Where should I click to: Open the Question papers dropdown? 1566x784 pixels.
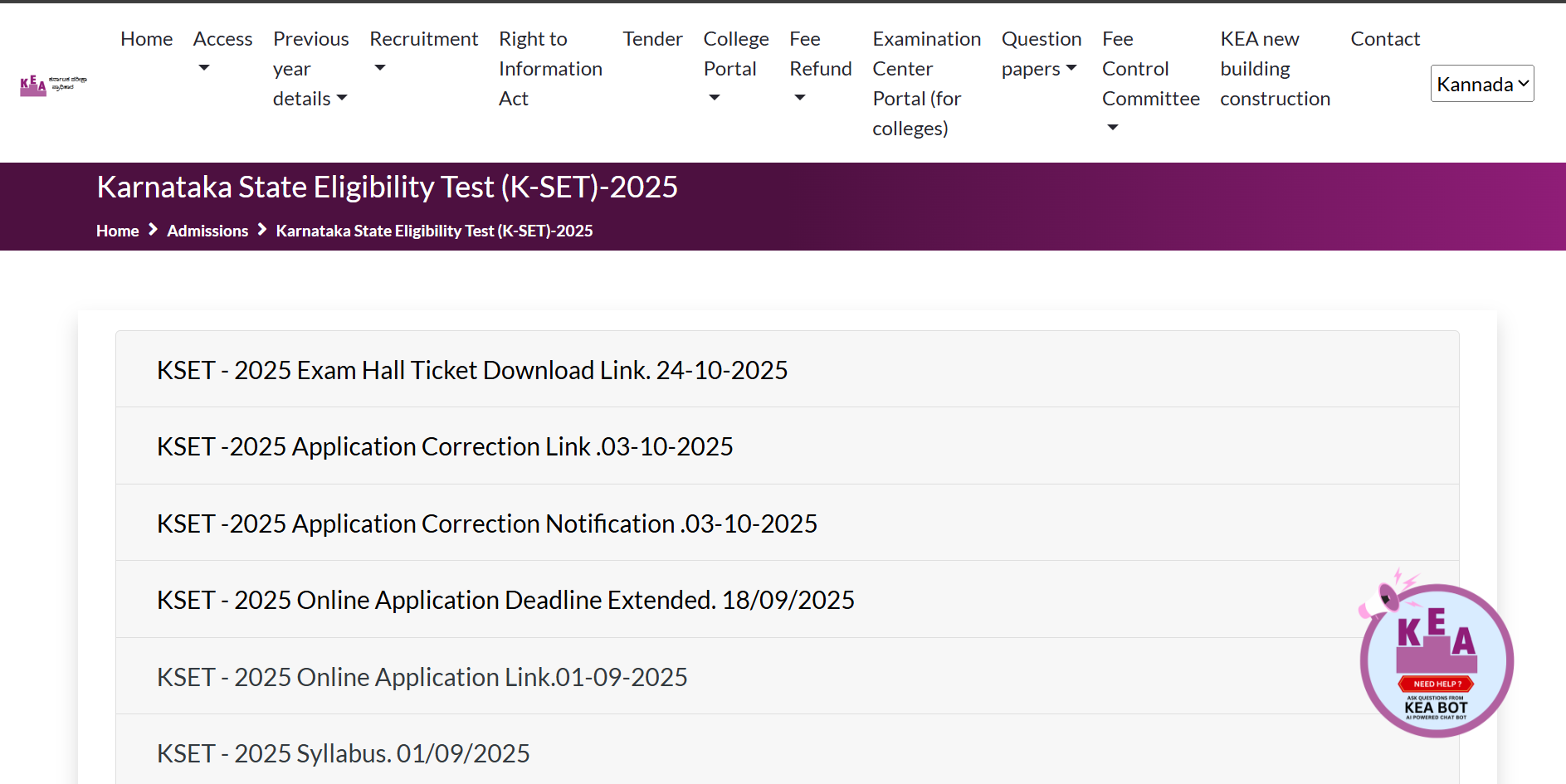pos(1041,54)
